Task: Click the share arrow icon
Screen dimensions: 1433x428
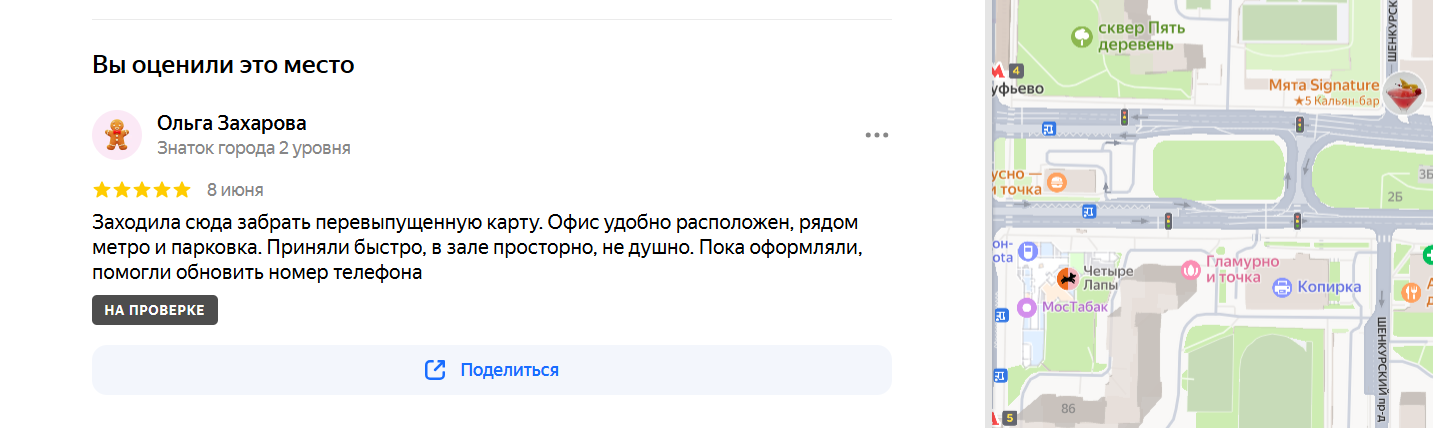Action: click(x=435, y=370)
